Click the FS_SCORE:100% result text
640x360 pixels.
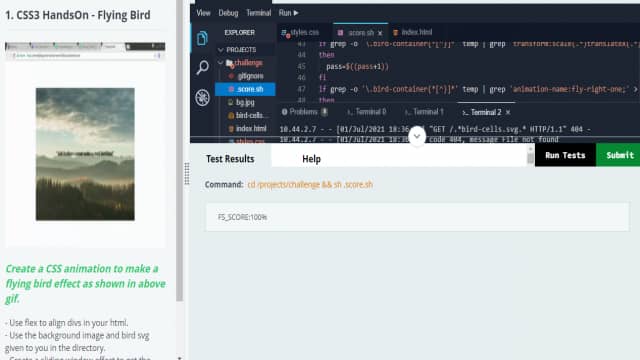(242, 217)
